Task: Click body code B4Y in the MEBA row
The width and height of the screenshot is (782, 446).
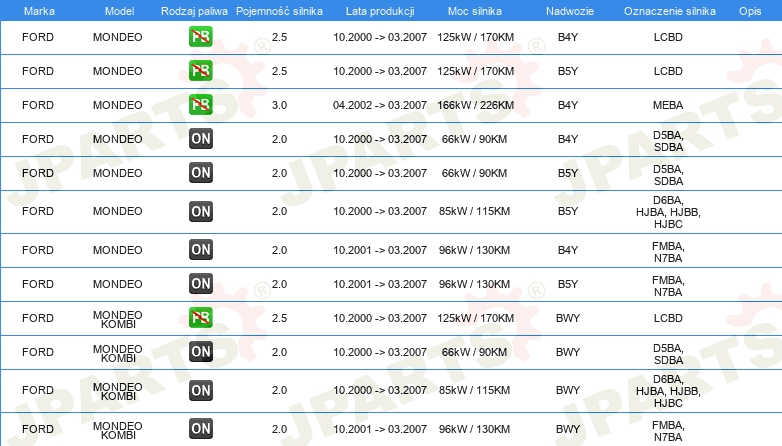Action: pyautogui.click(x=568, y=105)
